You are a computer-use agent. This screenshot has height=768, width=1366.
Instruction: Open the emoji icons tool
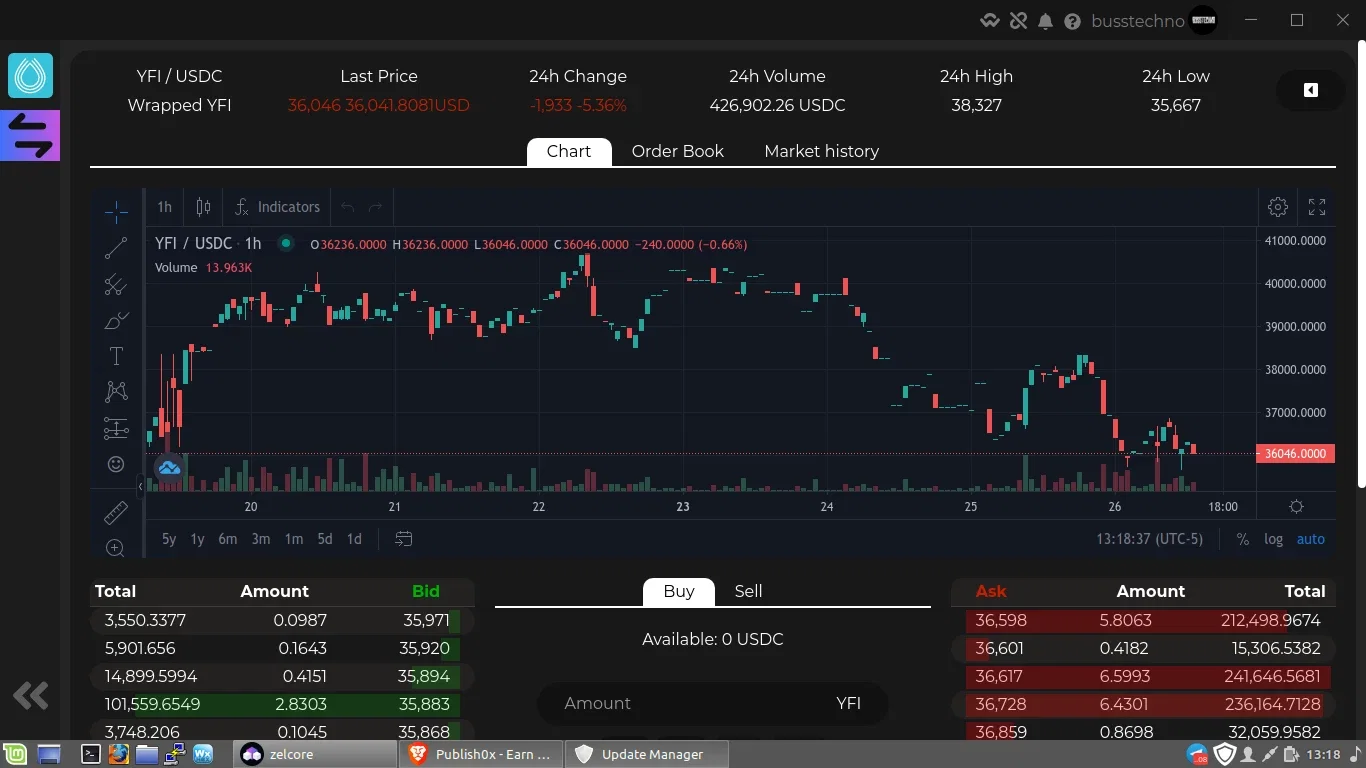(x=116, y=464)
